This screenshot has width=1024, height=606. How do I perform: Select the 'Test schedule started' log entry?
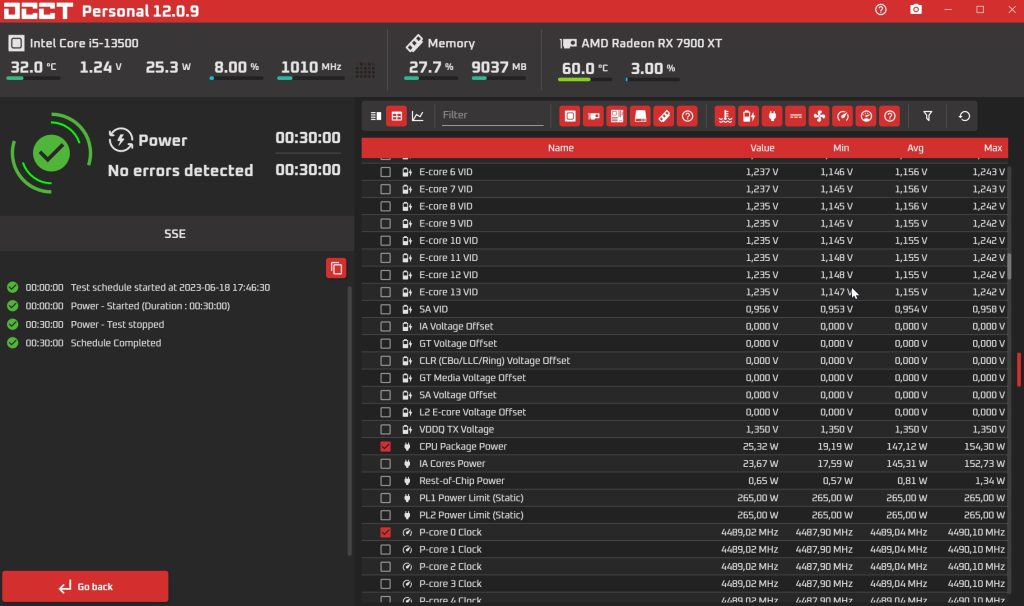pos(170,287)
